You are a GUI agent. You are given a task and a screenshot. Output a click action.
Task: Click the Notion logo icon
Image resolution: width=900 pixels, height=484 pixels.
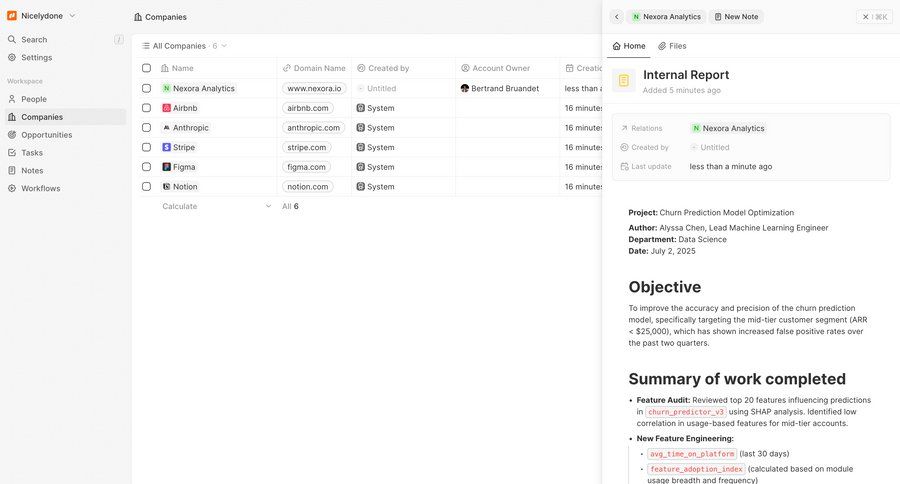click(x=166, y=187)
